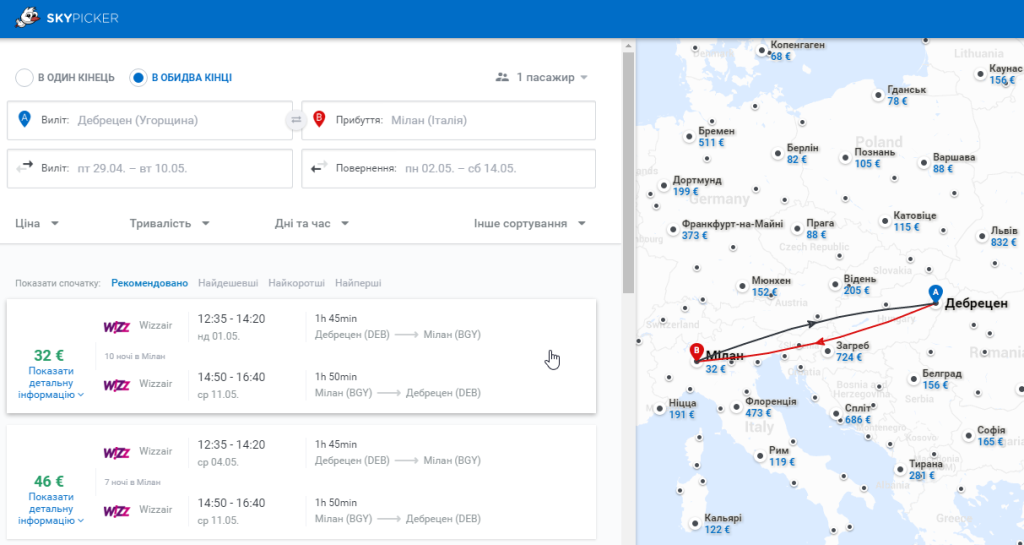Open the Інше сортування dropdown
Screen dimensions: 1024x545
[x=530, y=223]
